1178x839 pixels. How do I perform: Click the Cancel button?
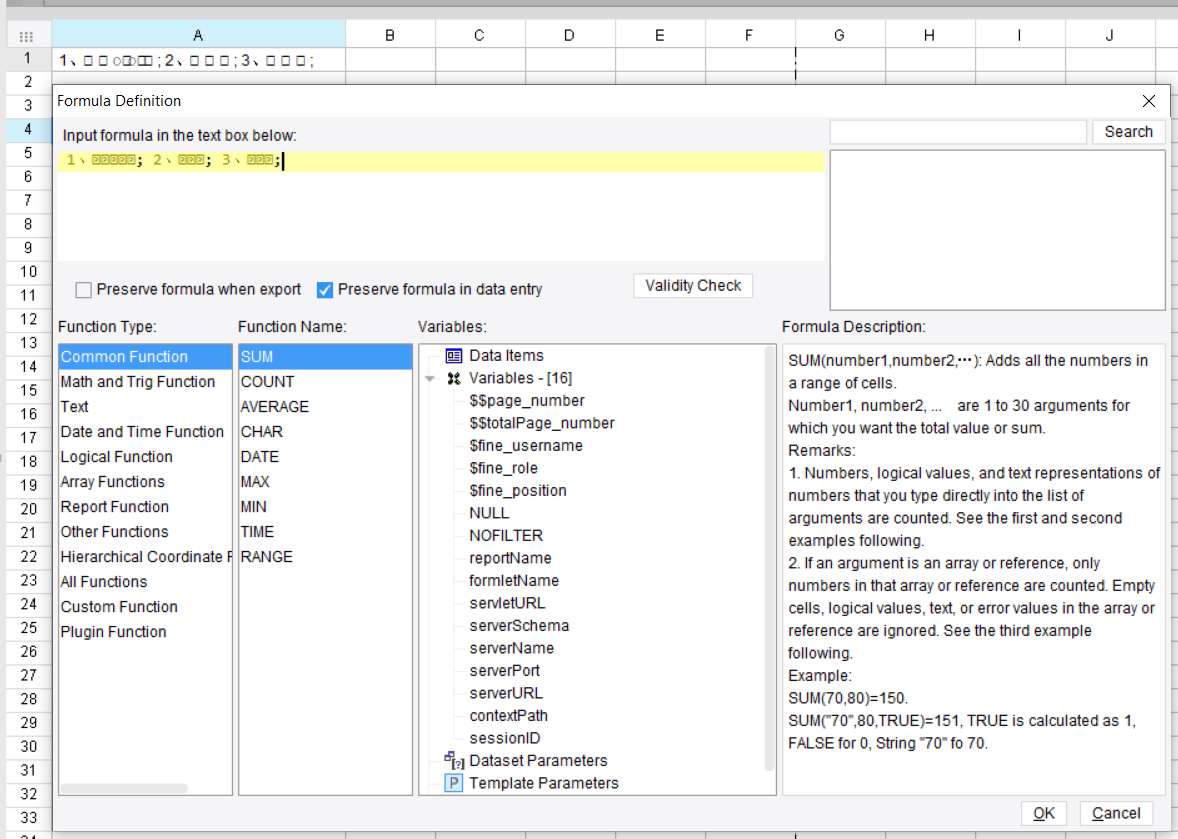[x=1115, y=813]
